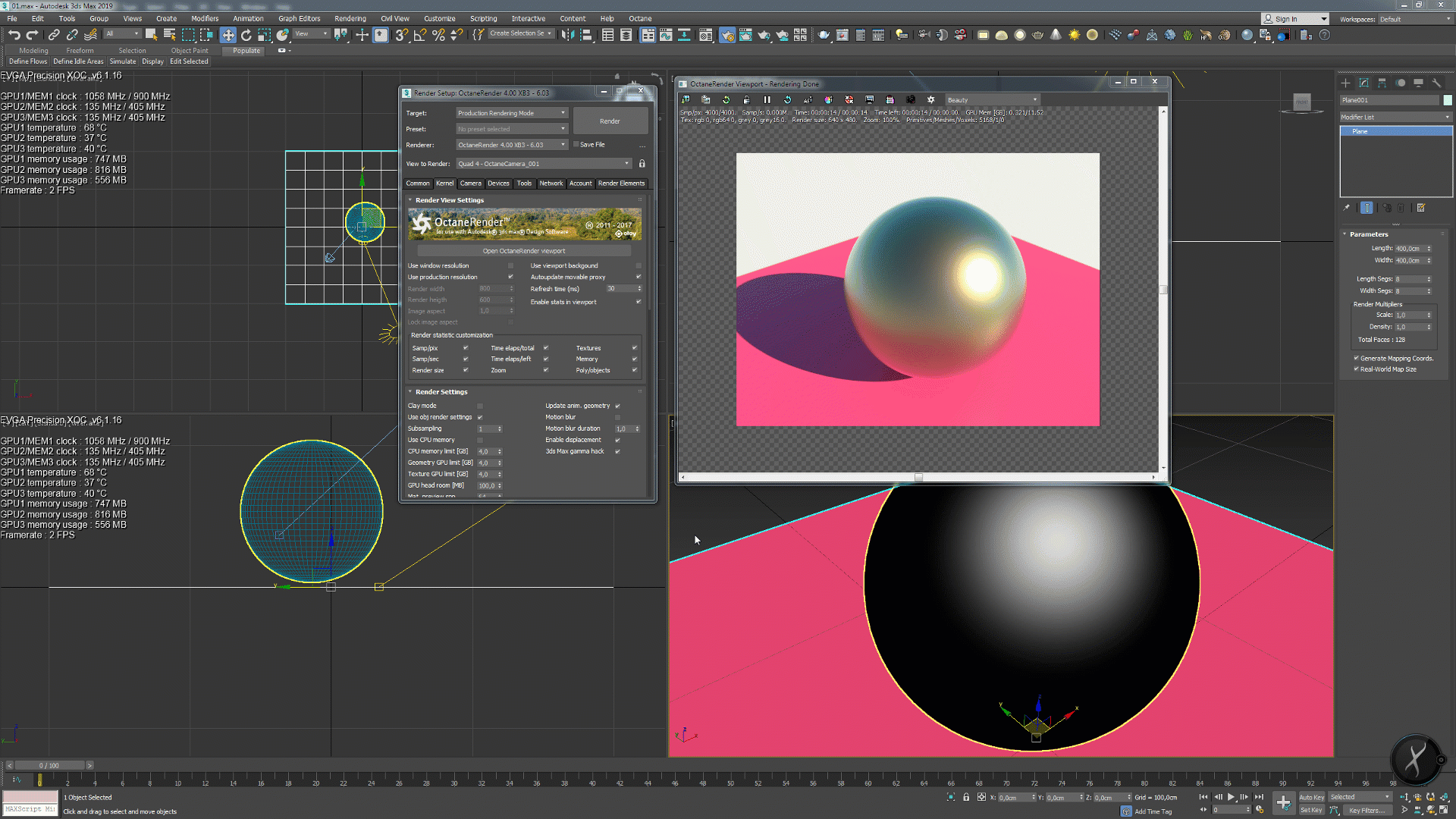Image resolution: width=1456 pixels, height=819 pixels.
Task: Open the Modifier List dropdown
Action: (x=1395, y=118)
